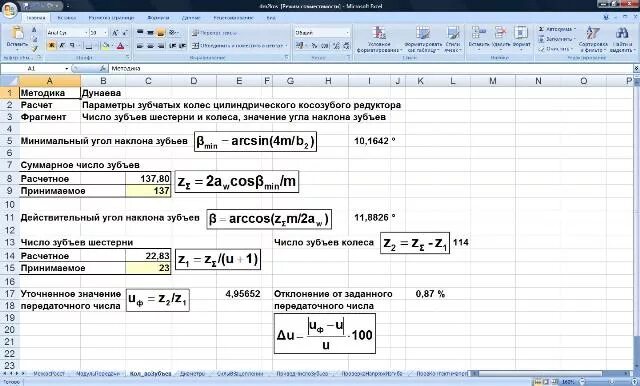Click the Format Painter brush icon

(34, 49)
